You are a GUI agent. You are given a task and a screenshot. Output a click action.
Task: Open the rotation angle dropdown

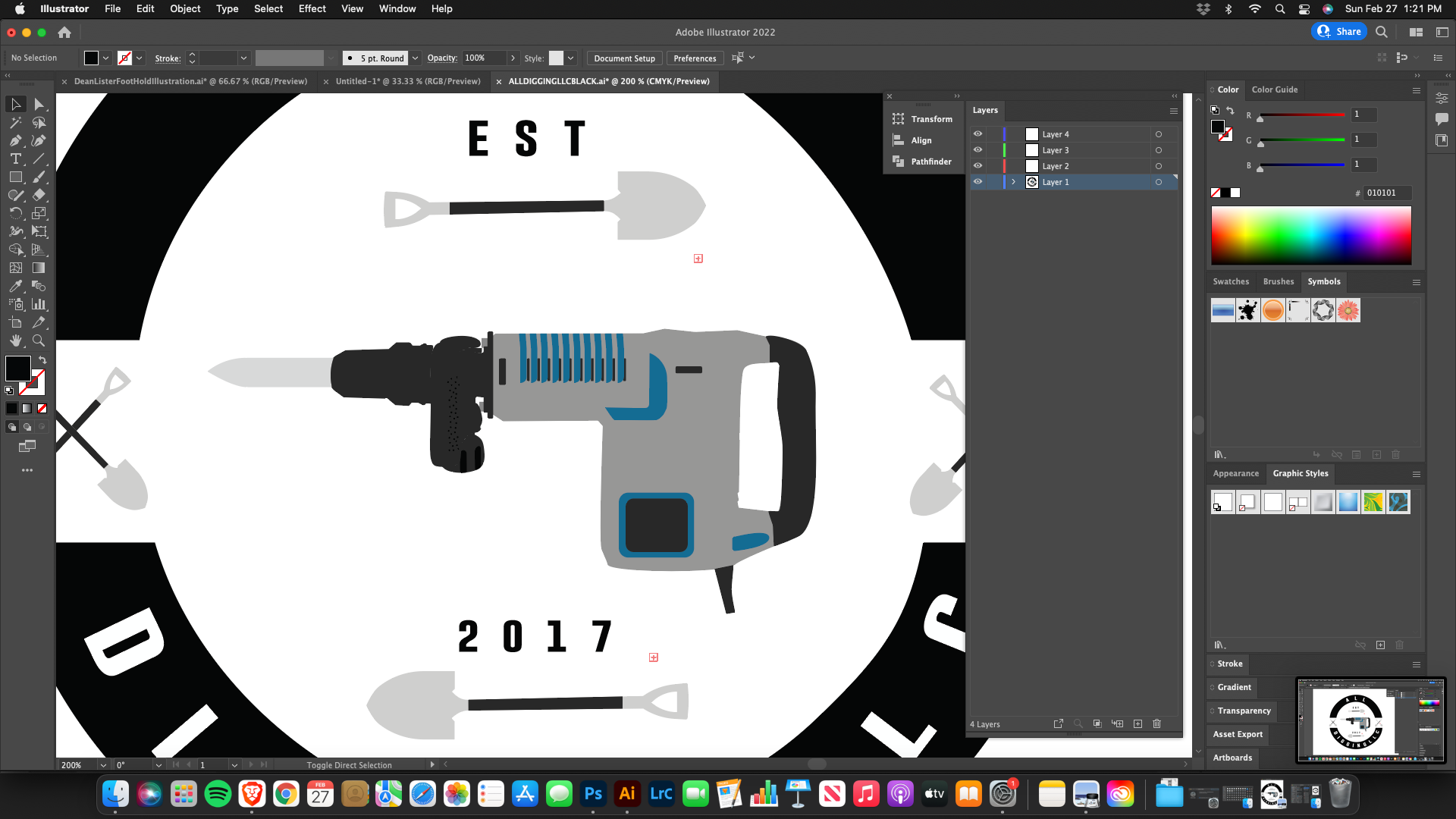click(158, 765)
